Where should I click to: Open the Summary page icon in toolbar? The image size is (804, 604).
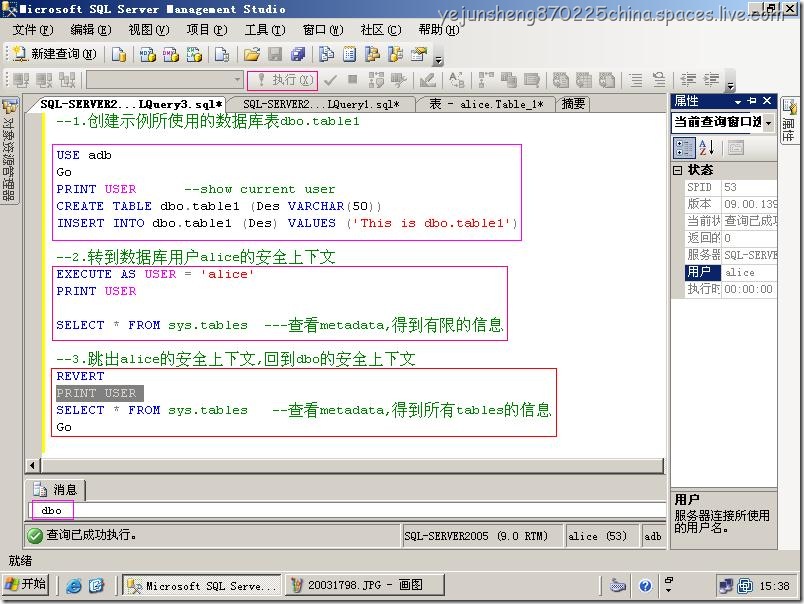tap(349, 54)
